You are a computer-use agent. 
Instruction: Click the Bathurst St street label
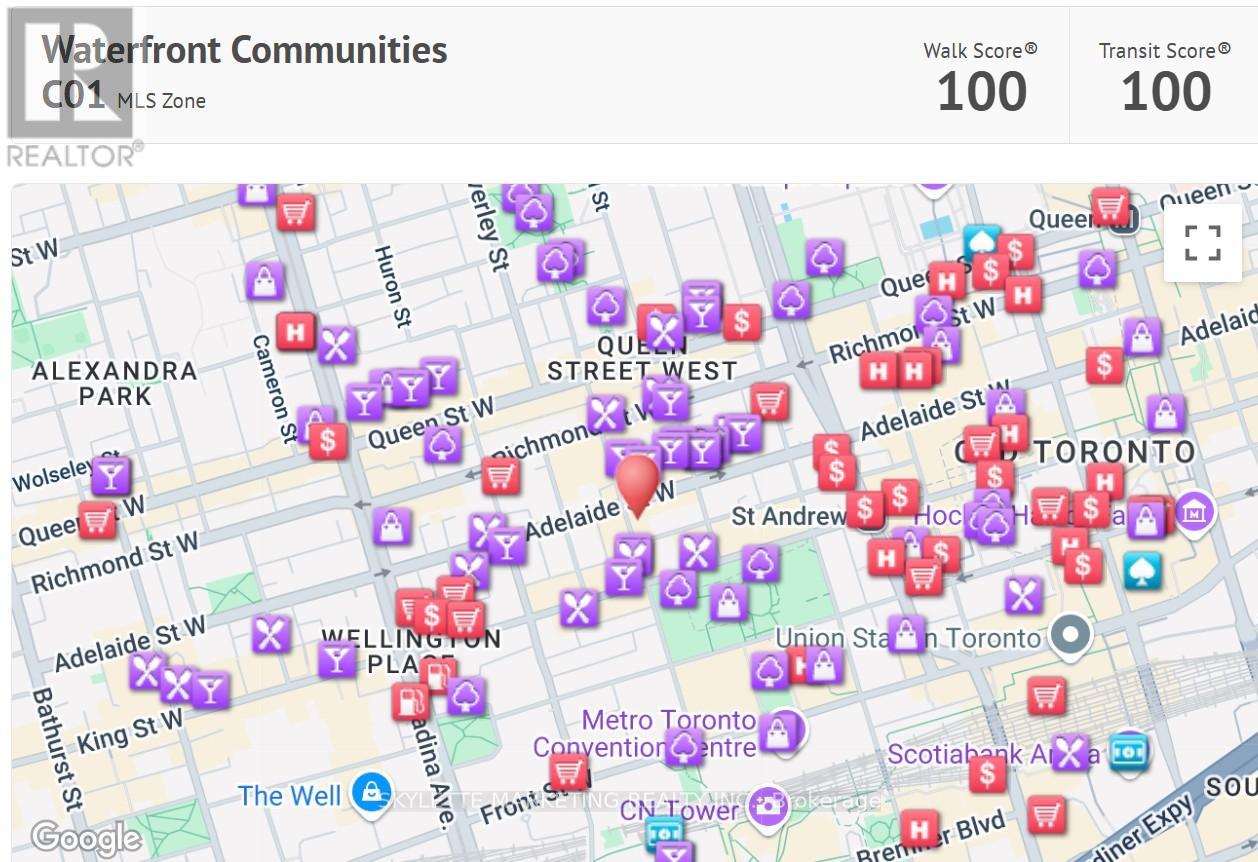click(x=56, y=748)
